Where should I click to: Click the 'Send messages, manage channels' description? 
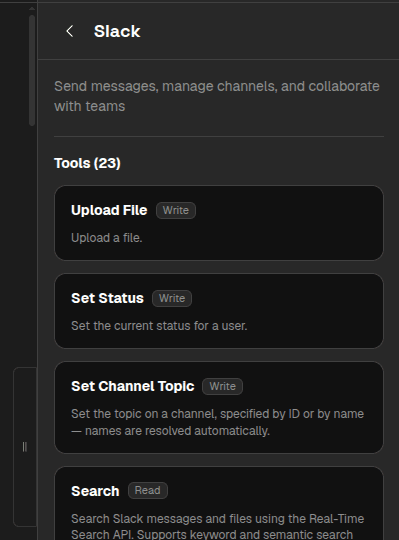[217, 96]
